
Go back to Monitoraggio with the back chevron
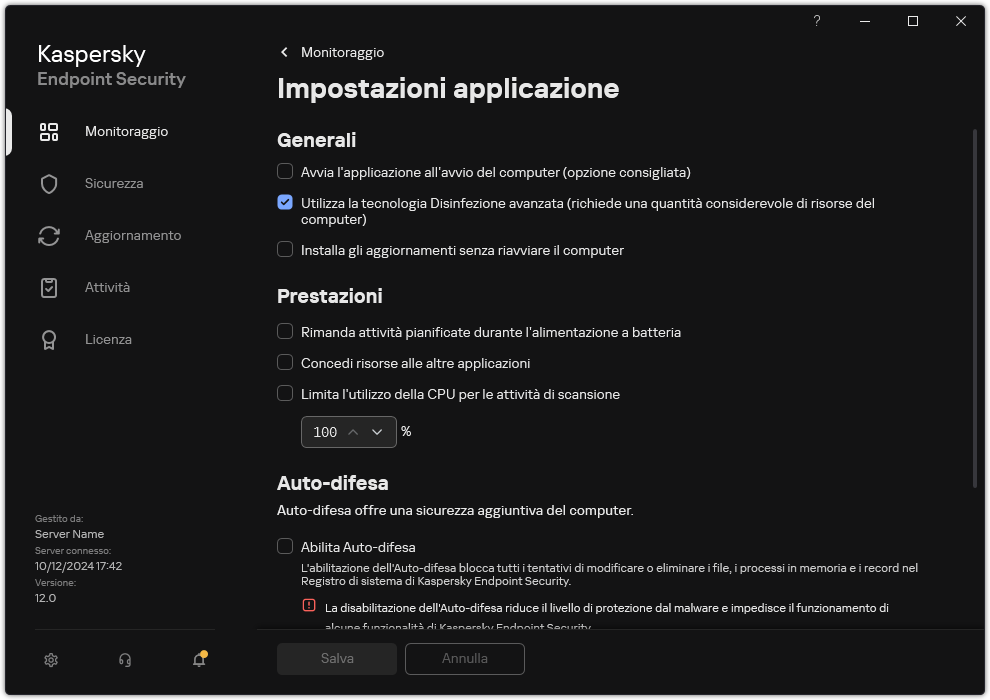pos(284,52)
